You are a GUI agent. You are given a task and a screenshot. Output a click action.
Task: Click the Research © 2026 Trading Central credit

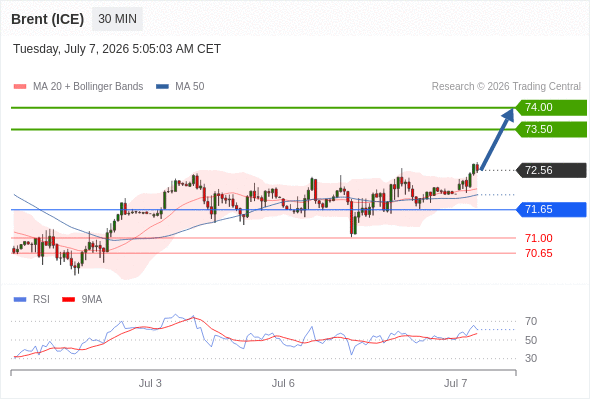[506, 87]
